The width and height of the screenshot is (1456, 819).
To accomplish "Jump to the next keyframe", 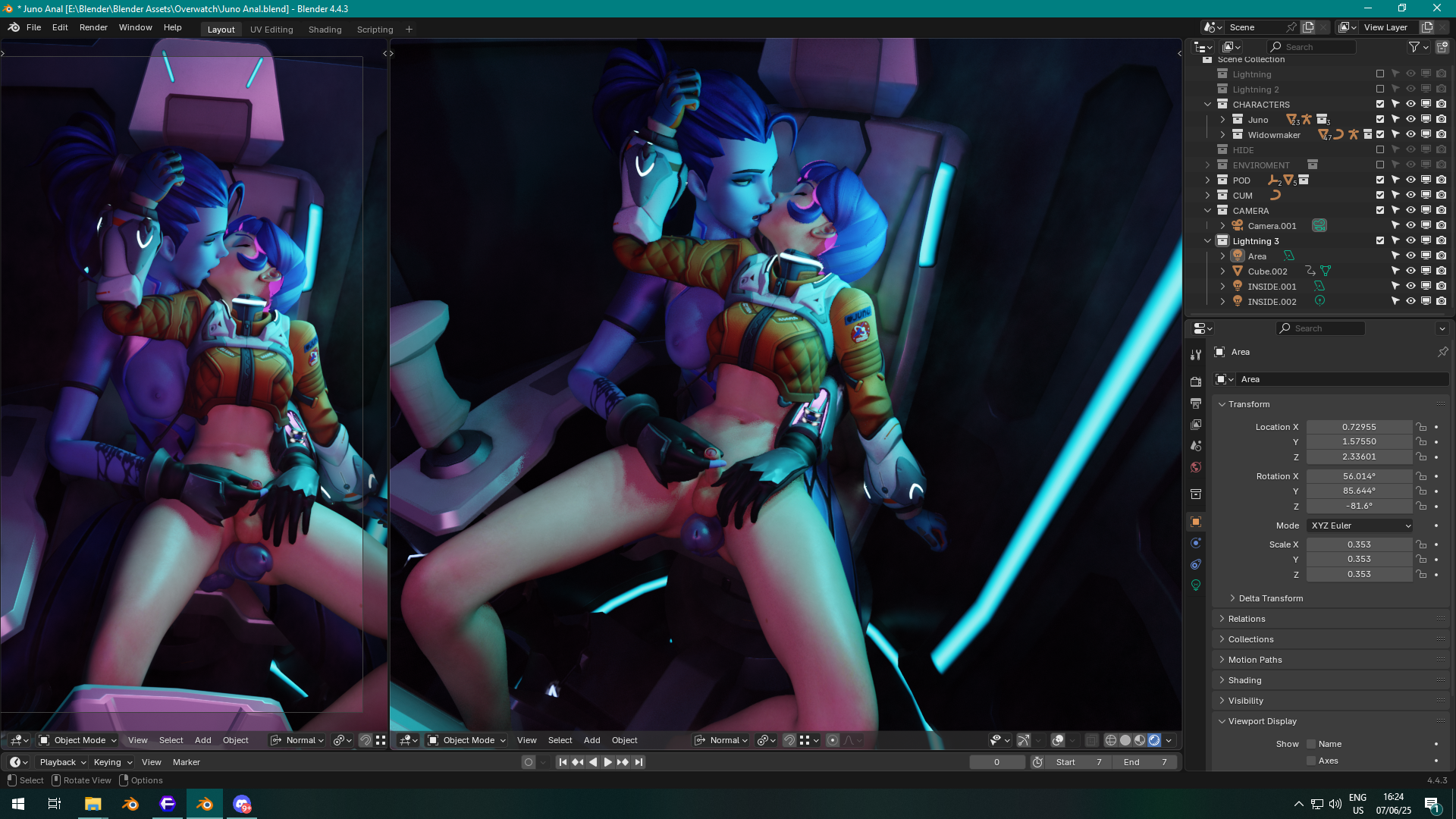I will [x=623, y=762].
